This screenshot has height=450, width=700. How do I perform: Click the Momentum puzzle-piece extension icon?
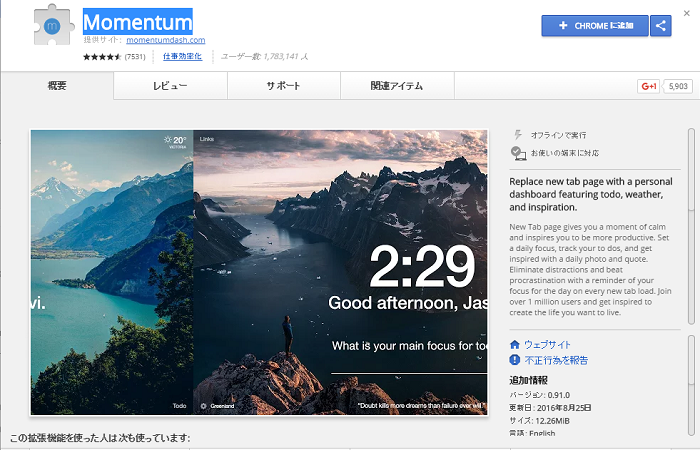pos(54,25)
